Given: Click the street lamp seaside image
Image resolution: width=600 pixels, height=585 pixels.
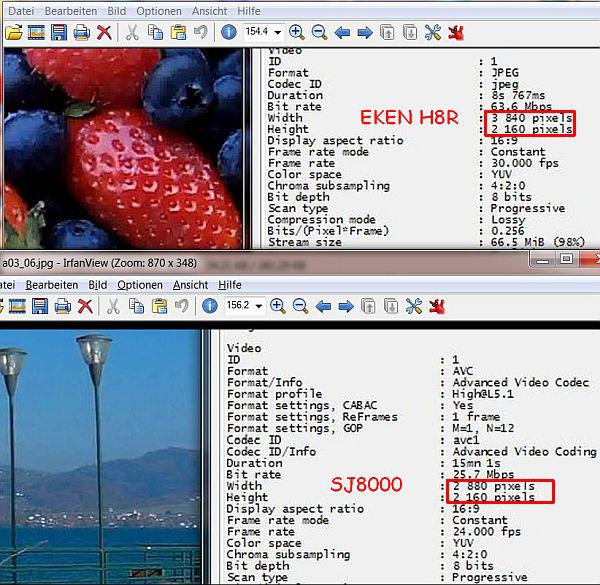Looking at the screenshot, I should tap(100, 457).
